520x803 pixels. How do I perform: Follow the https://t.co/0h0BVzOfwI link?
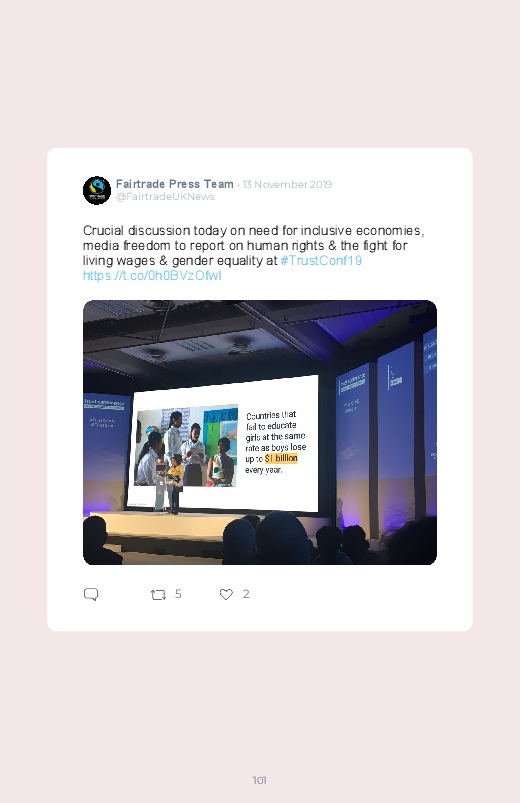(x=152, y=276)
